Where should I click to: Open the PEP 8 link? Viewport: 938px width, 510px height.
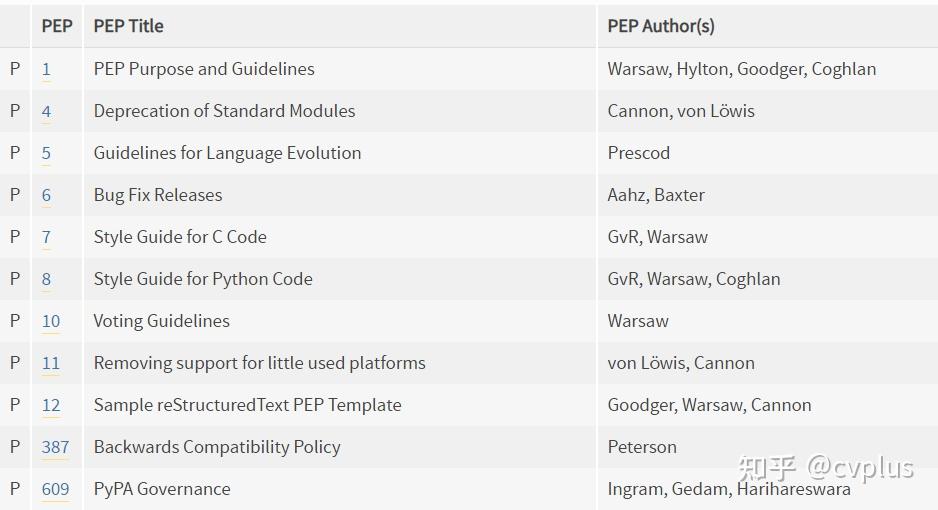[46, 279]
